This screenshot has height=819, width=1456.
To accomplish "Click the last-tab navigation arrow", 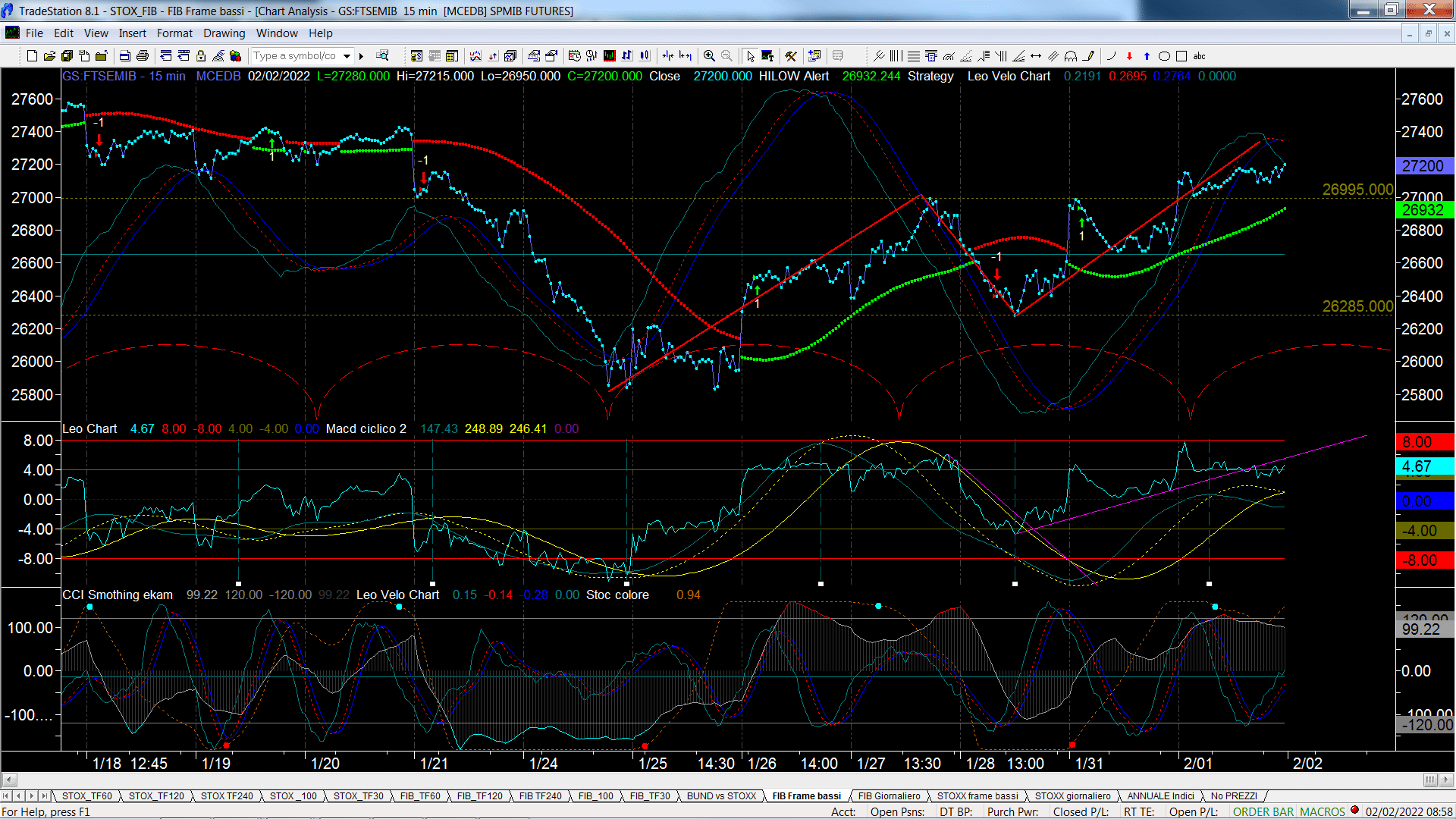I will (x=44, y=796).
